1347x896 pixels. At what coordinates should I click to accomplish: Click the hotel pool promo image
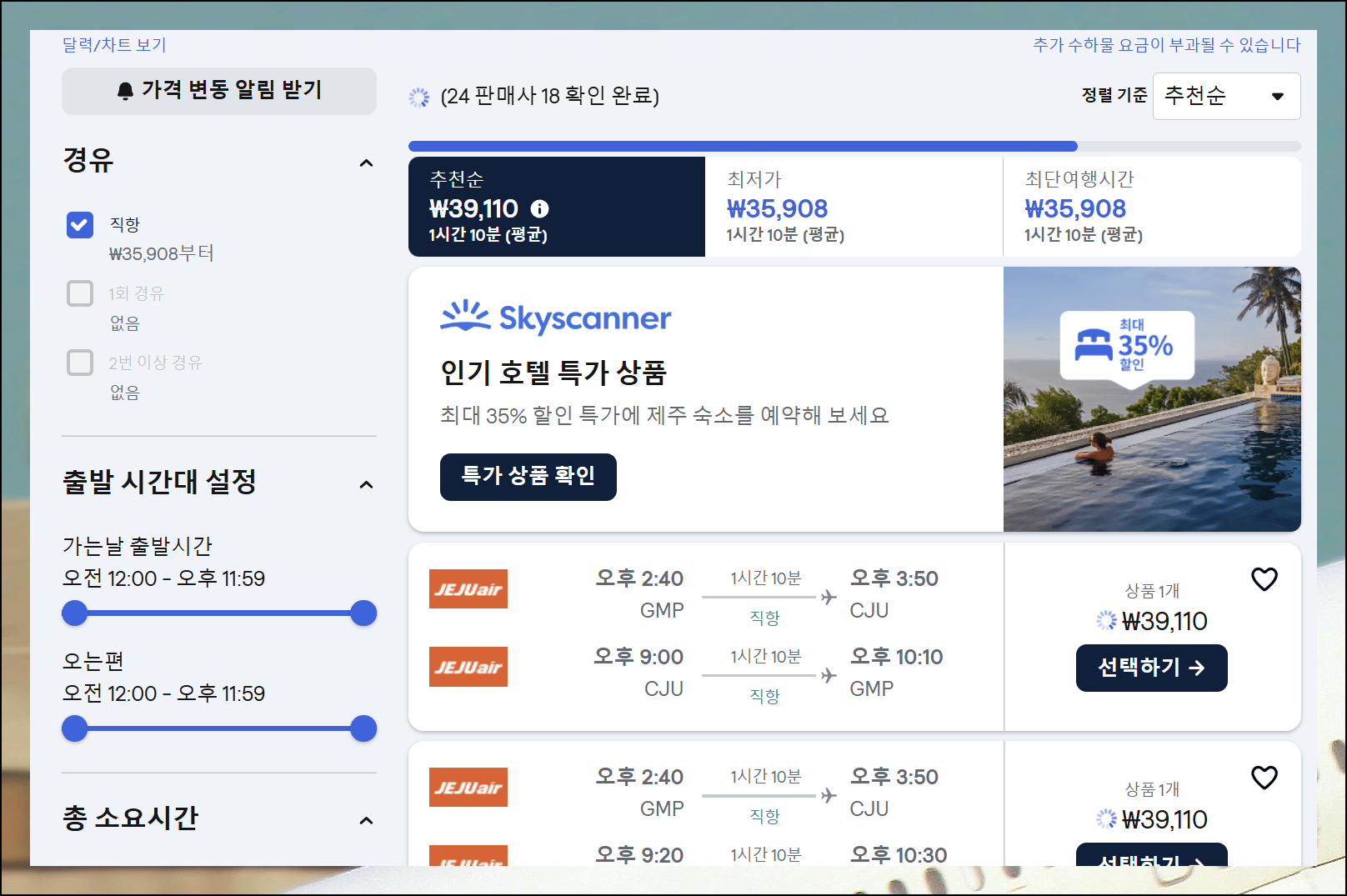click(x=1152, y=399)
